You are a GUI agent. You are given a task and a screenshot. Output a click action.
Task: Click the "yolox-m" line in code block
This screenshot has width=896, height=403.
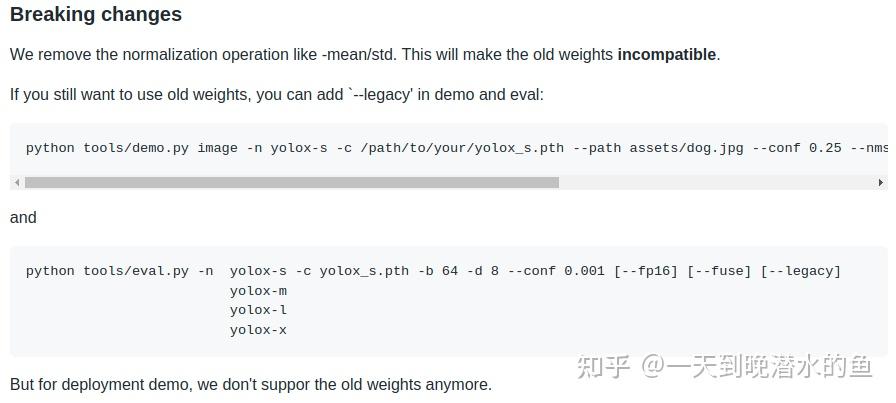(x=258, y=291)
